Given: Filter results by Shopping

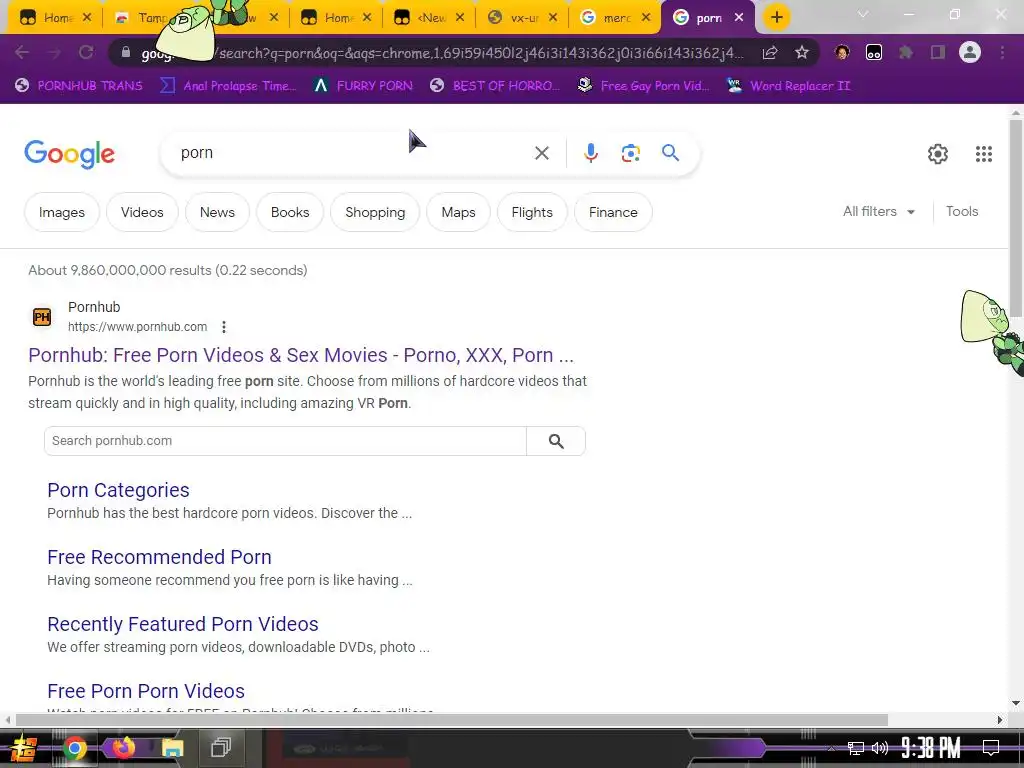Looking at the screenshot, I should (x=375, y=212).
